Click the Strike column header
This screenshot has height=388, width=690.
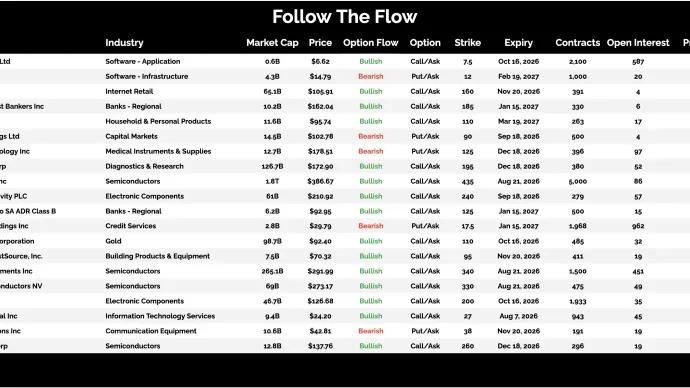coord(467,43)
